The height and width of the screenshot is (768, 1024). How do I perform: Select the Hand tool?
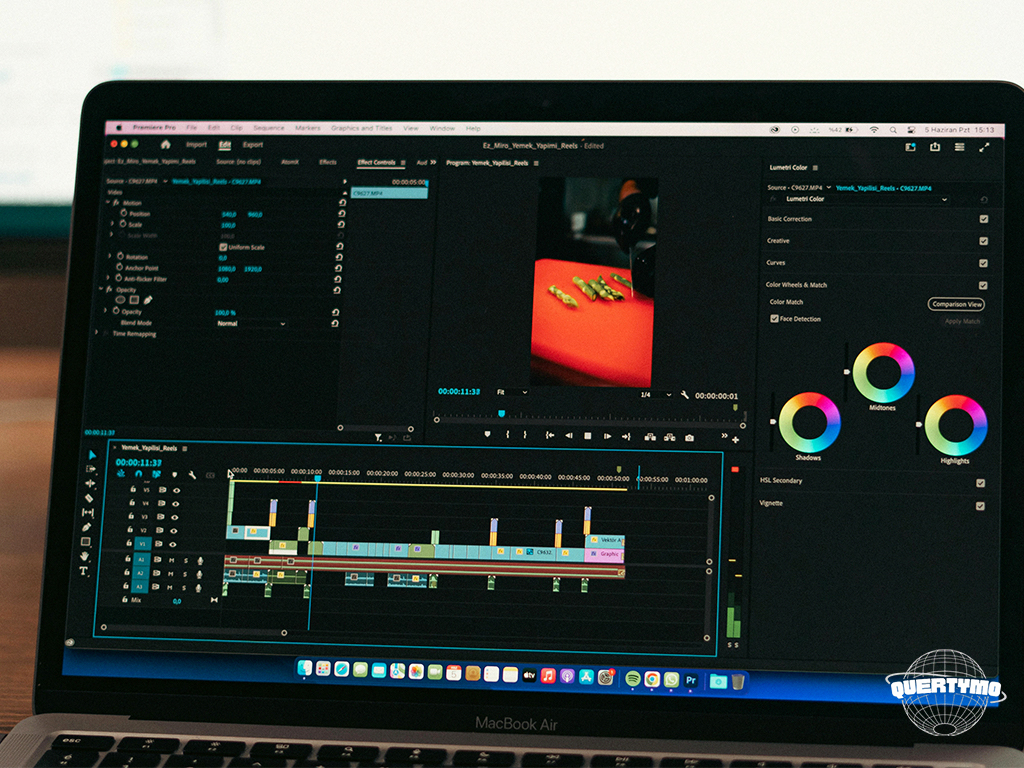[84, 556]
